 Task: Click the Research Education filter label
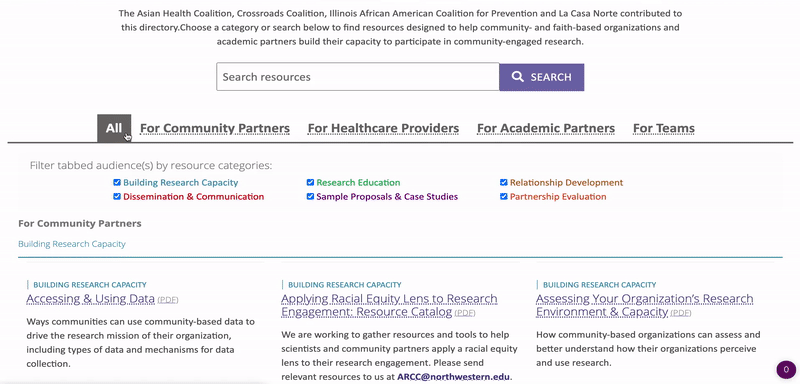click(358, 182)
